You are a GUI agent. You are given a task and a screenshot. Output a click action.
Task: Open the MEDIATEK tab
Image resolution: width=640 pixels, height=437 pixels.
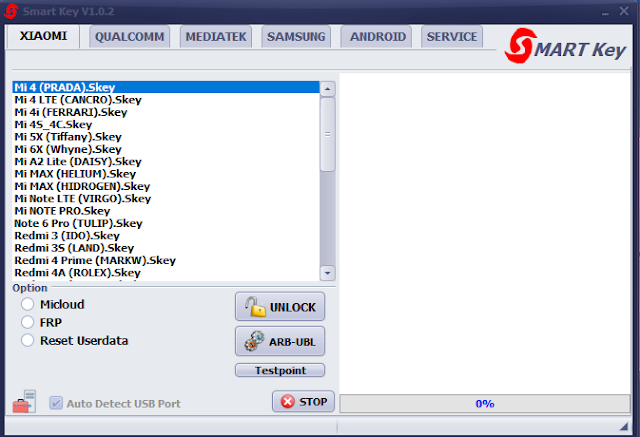click(x=216, y=37)
